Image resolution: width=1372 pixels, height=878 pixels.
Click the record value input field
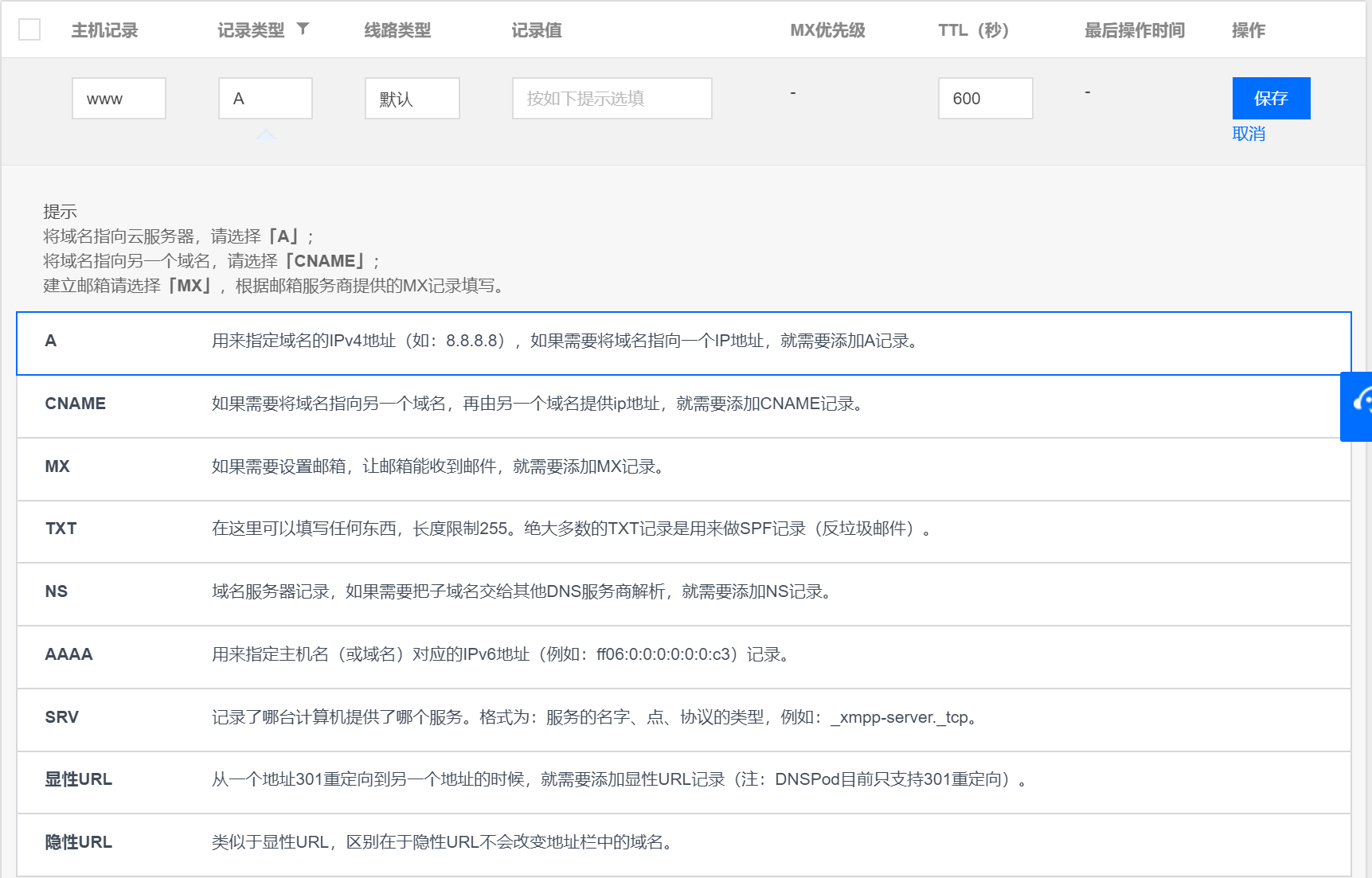tap(612, 99)
